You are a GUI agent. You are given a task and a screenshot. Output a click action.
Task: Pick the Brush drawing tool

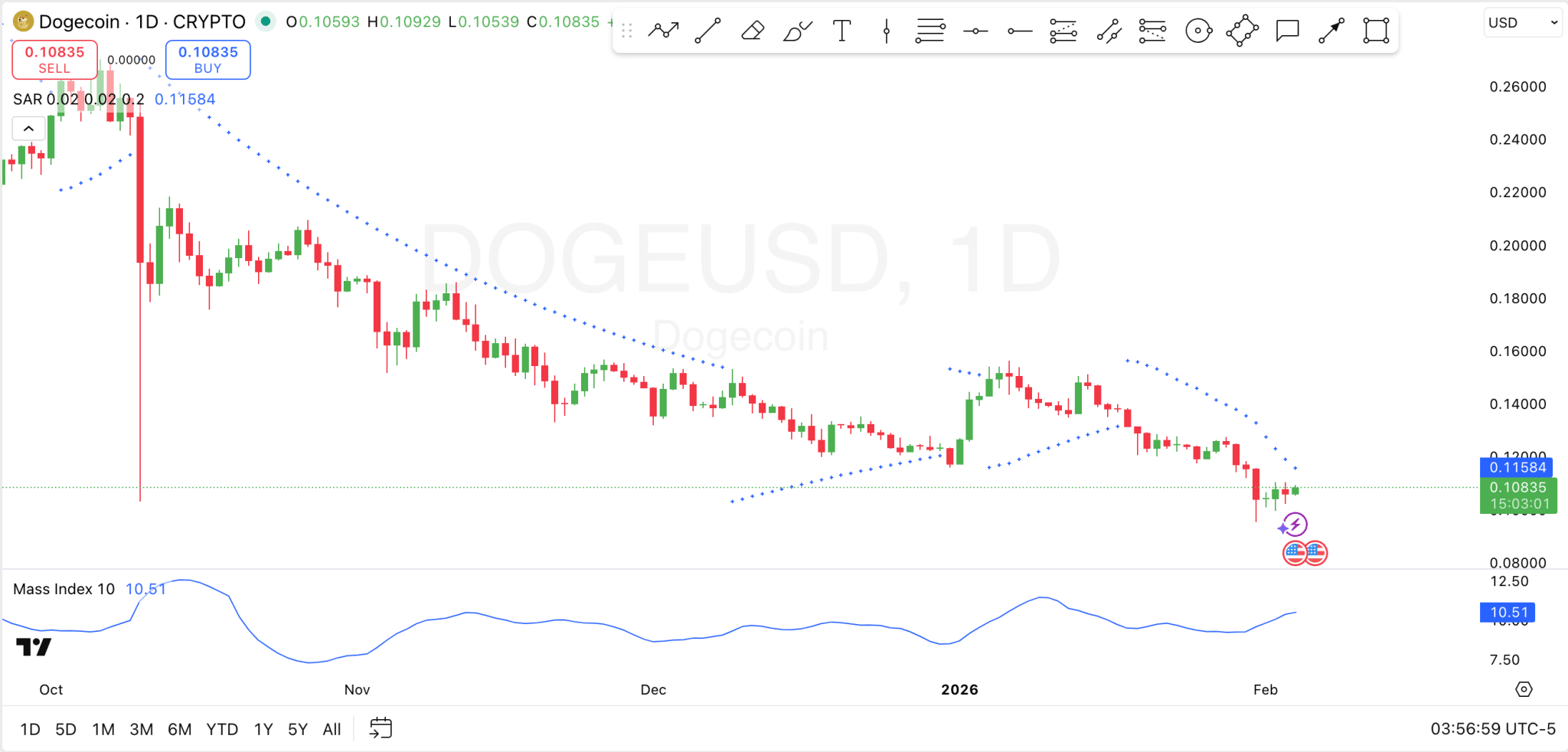tap(796, 30)
